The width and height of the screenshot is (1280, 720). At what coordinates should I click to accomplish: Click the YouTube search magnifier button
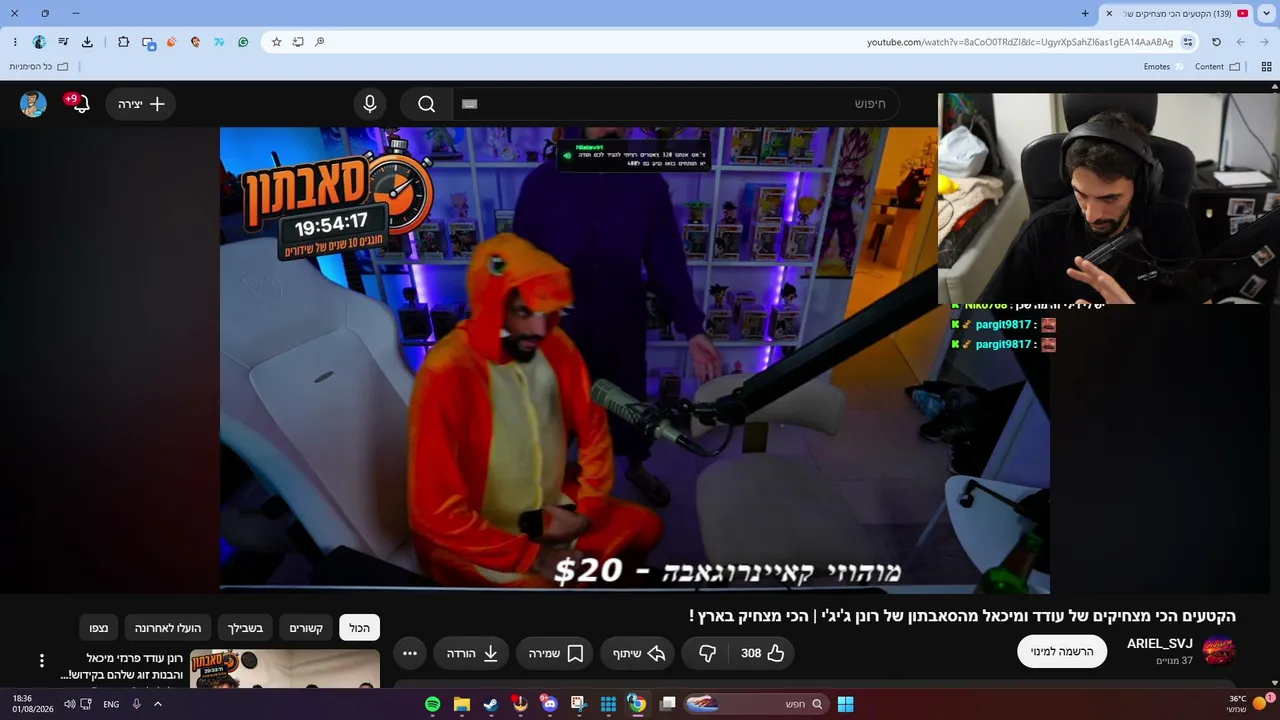tap(427, 104)
